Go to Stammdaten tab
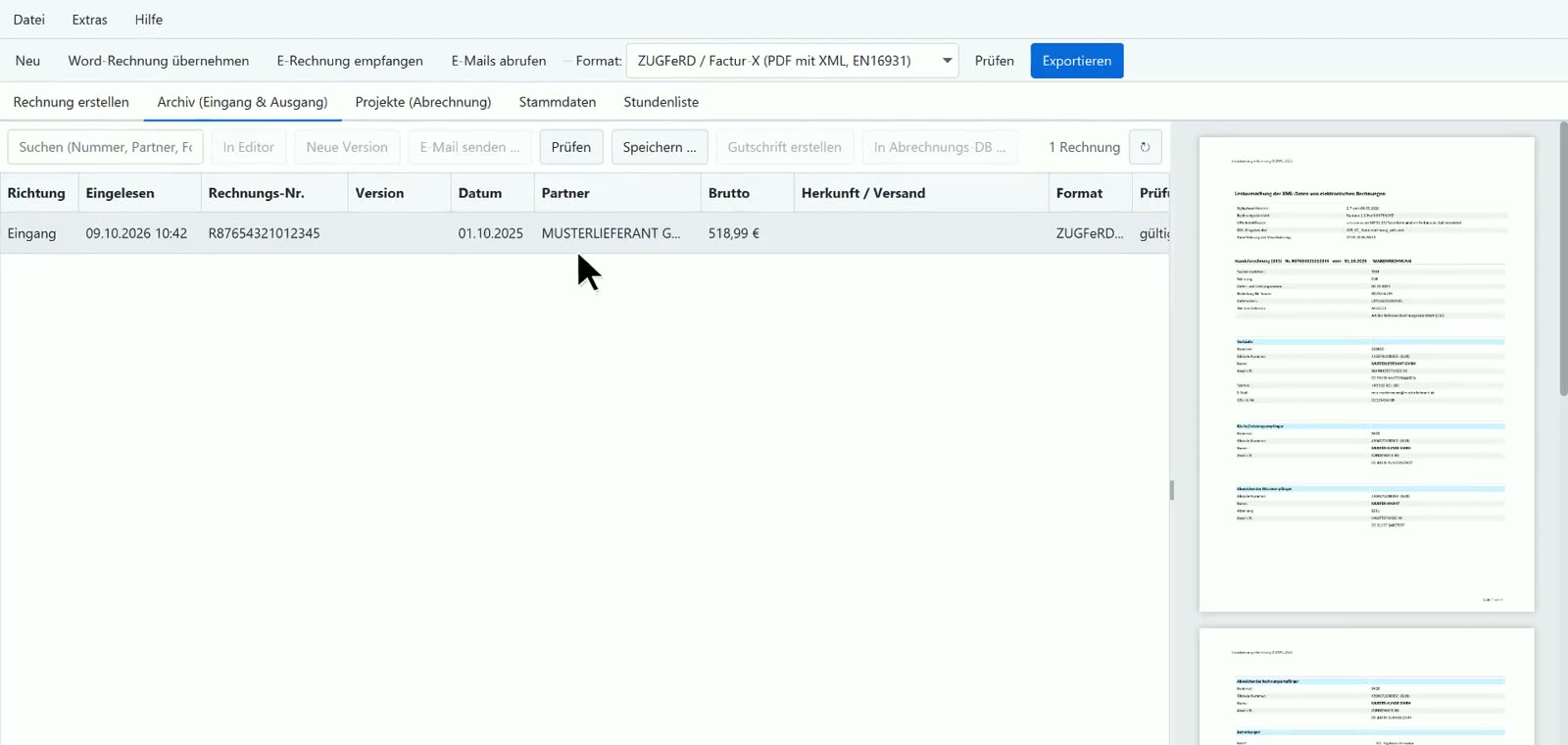The height and width of the screenshot is (745, 1568). point(558,102)
